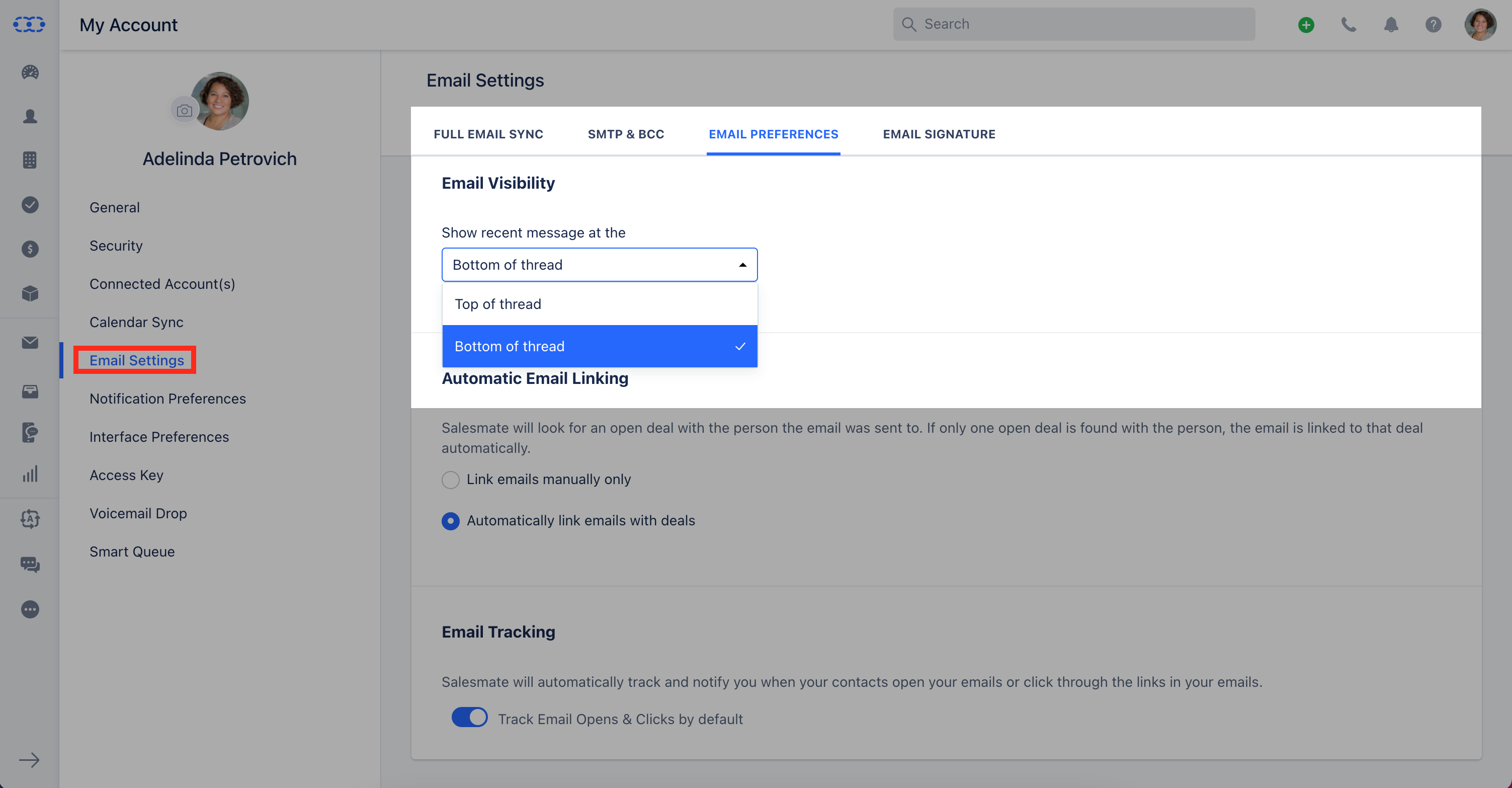Open Smart Queue settings

(x=132, y=551)
